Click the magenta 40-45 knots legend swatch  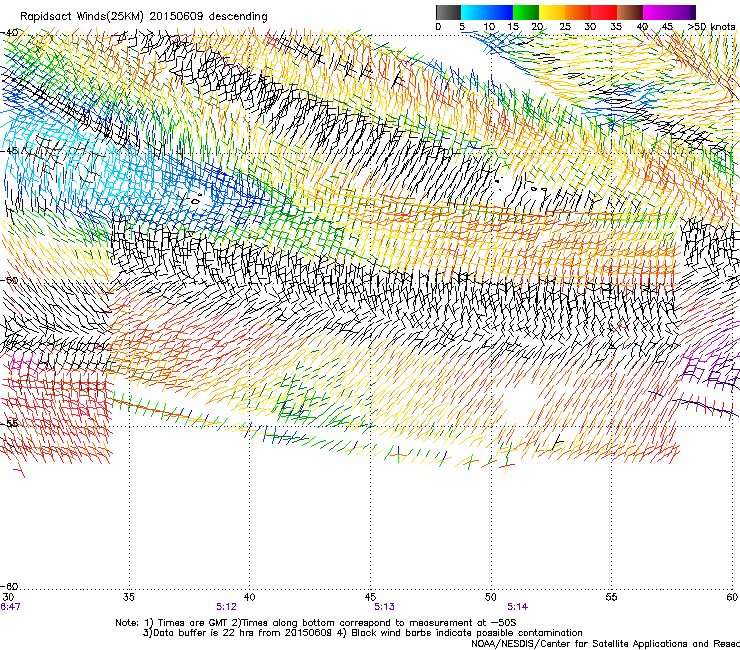coord(656,12)
